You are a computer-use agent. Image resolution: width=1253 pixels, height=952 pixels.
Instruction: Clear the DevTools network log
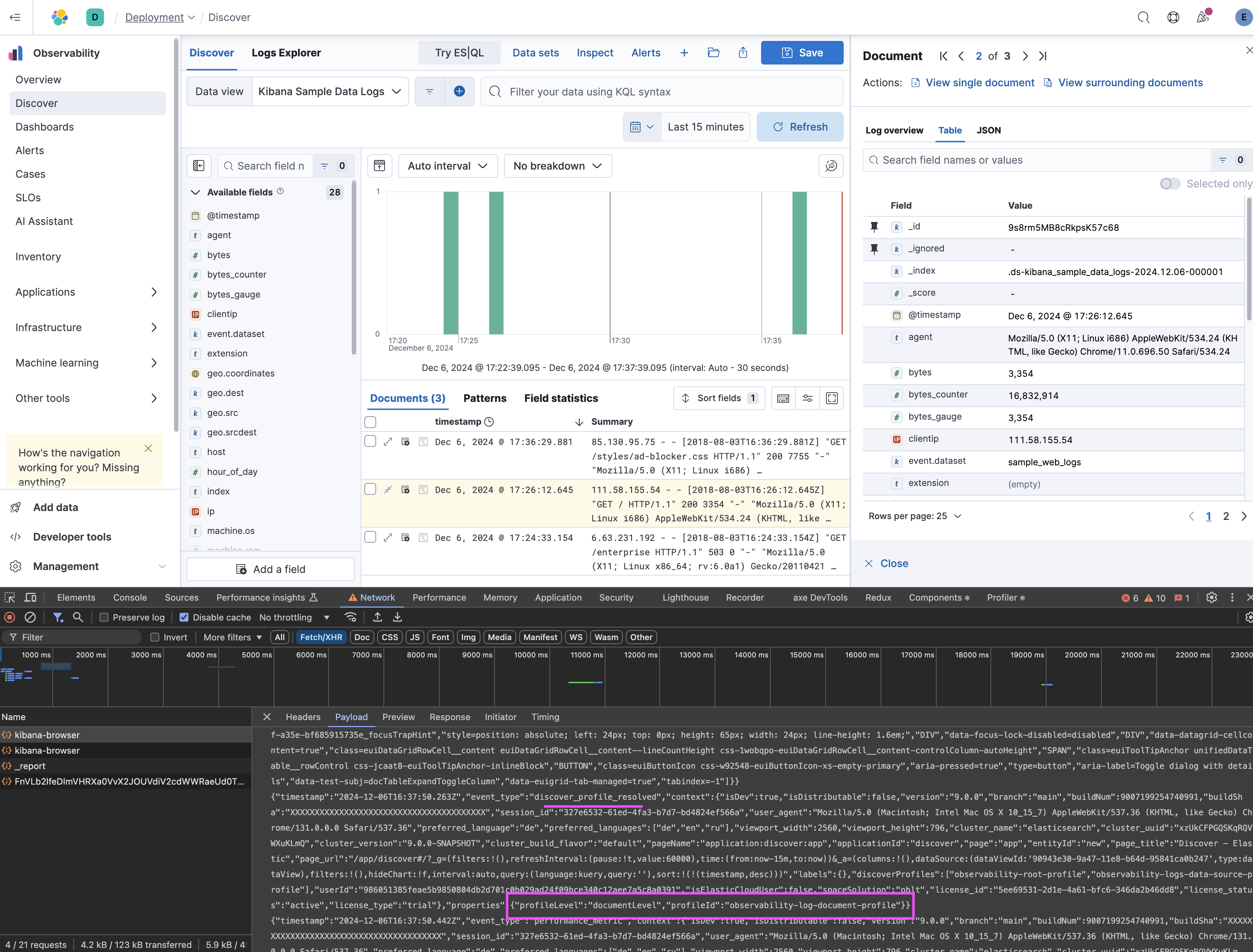(x=31, y=617)
